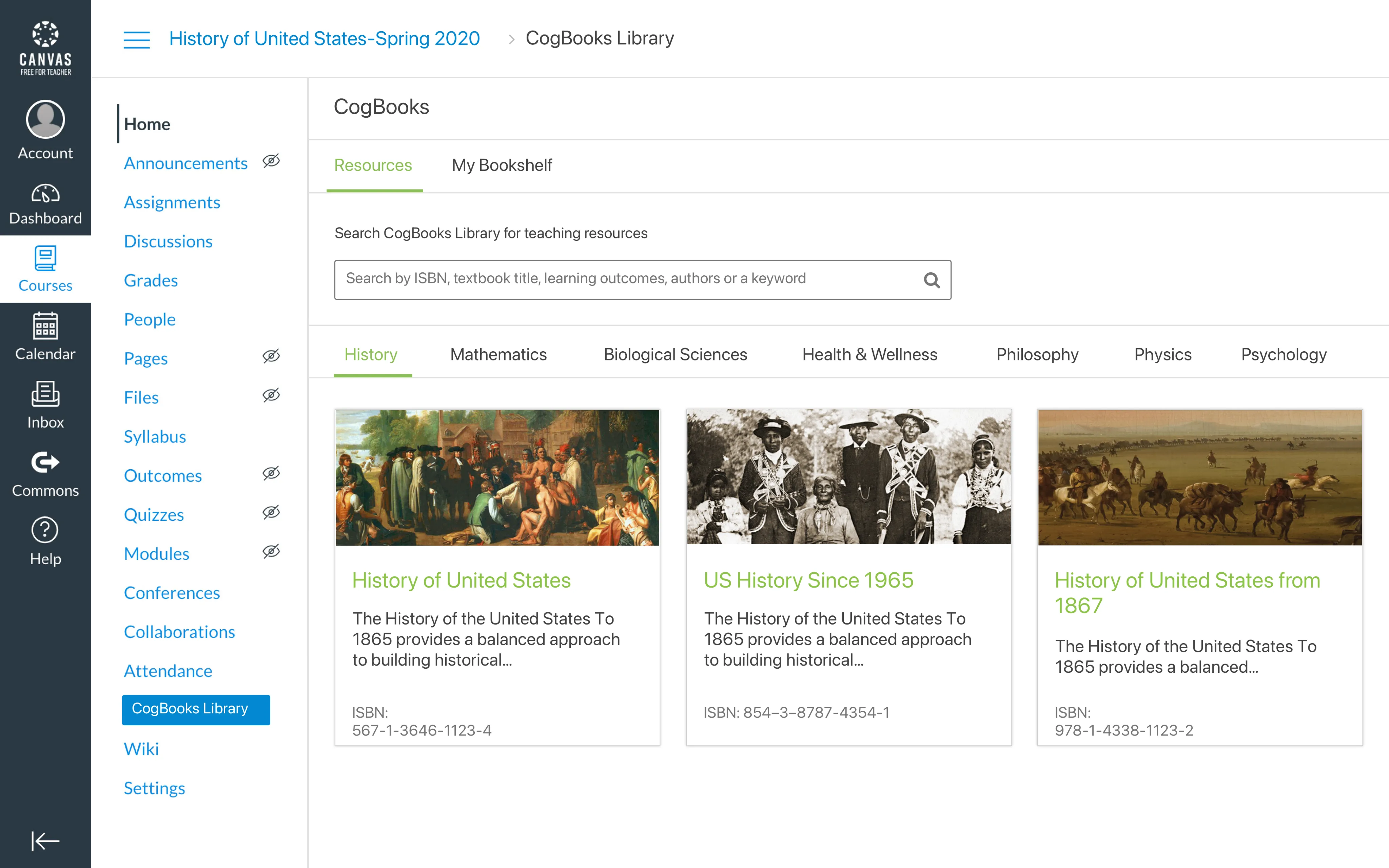This screenshot has width=1389, height=868.
Task: Toggle visibility of Announcements
Action: pyautogui.click(x=271, y=161)
